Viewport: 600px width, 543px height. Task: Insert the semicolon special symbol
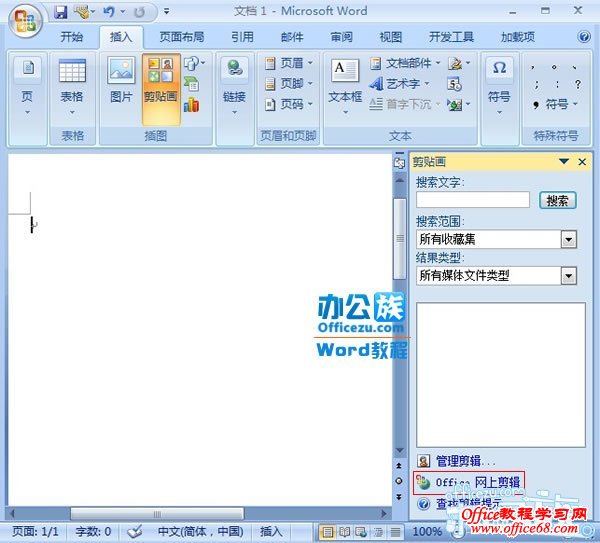[x=537, y=84]
